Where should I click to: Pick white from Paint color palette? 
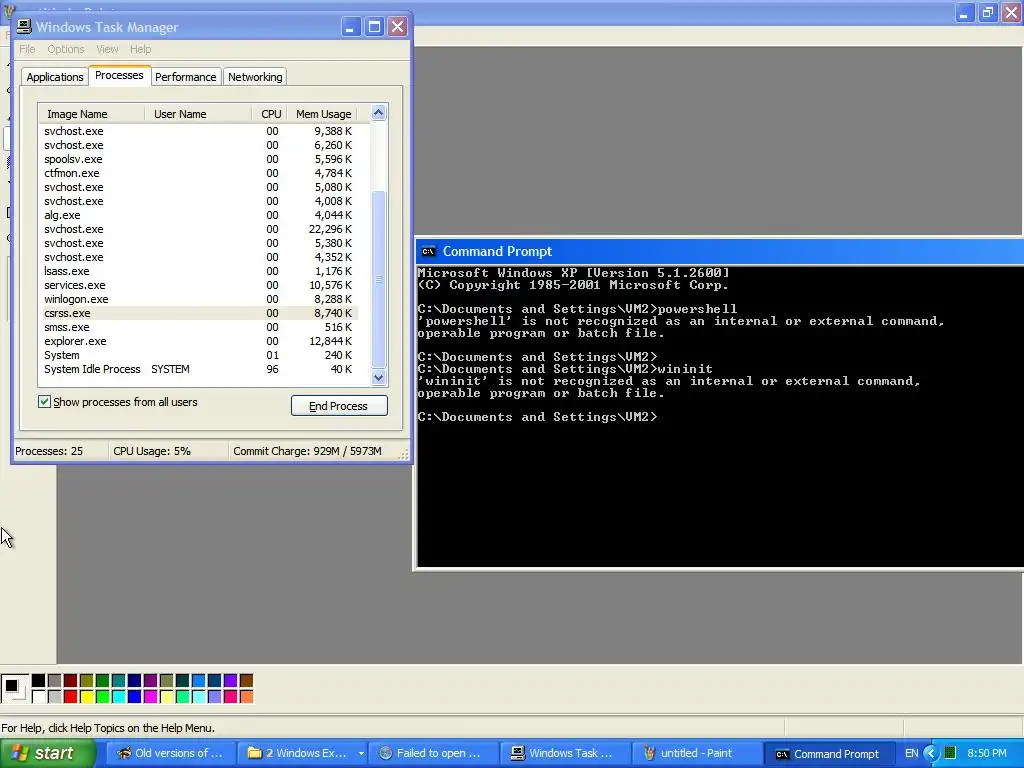pos(39,697)
